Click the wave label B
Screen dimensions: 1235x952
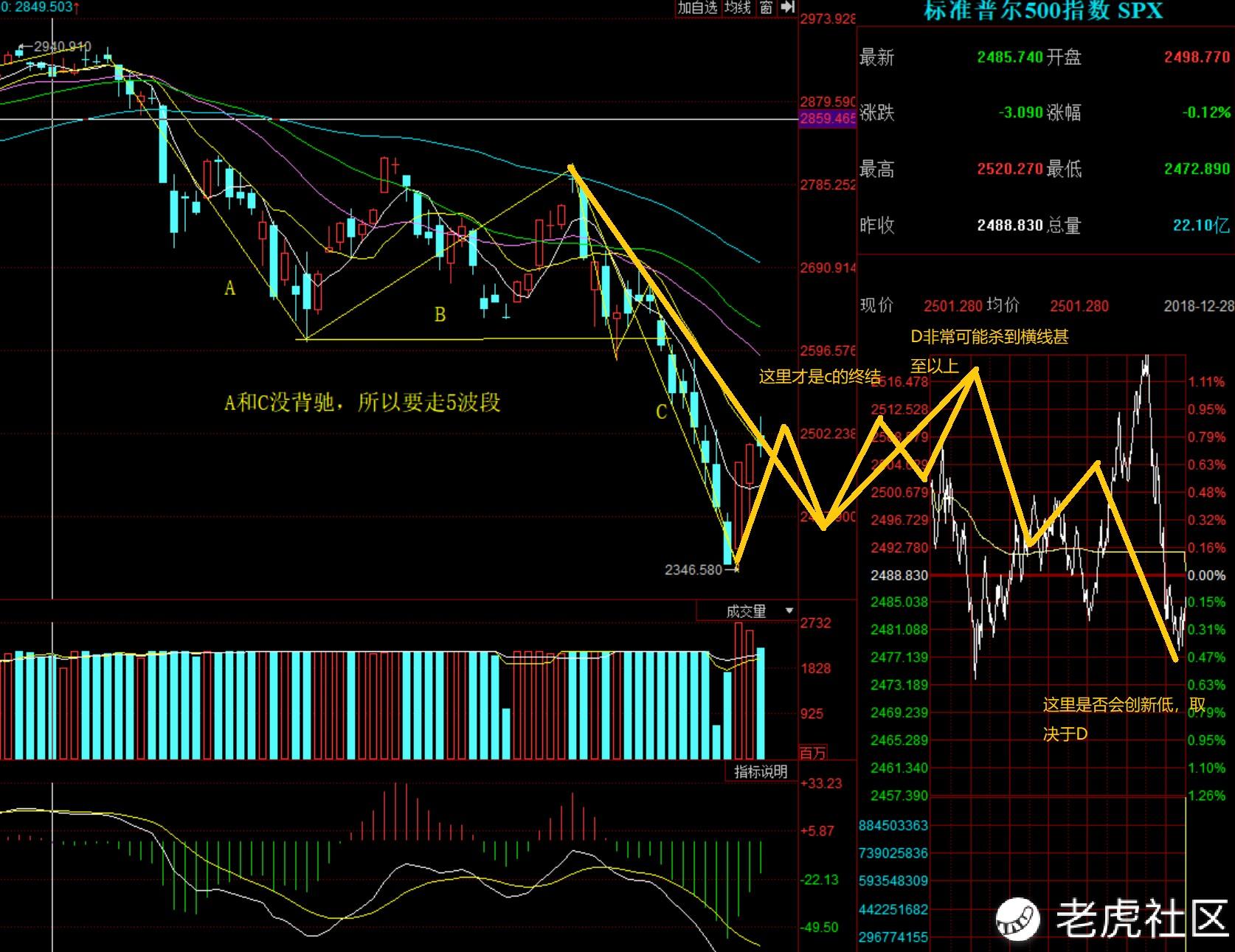(440, 315)
